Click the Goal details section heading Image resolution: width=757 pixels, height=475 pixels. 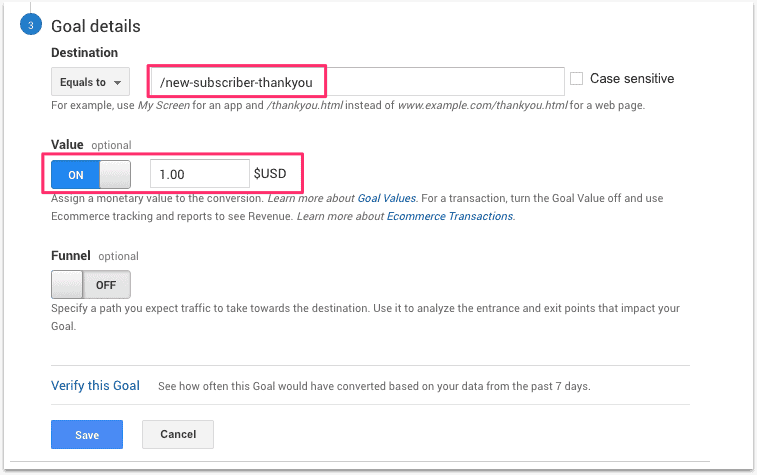(x=95, y=26)
